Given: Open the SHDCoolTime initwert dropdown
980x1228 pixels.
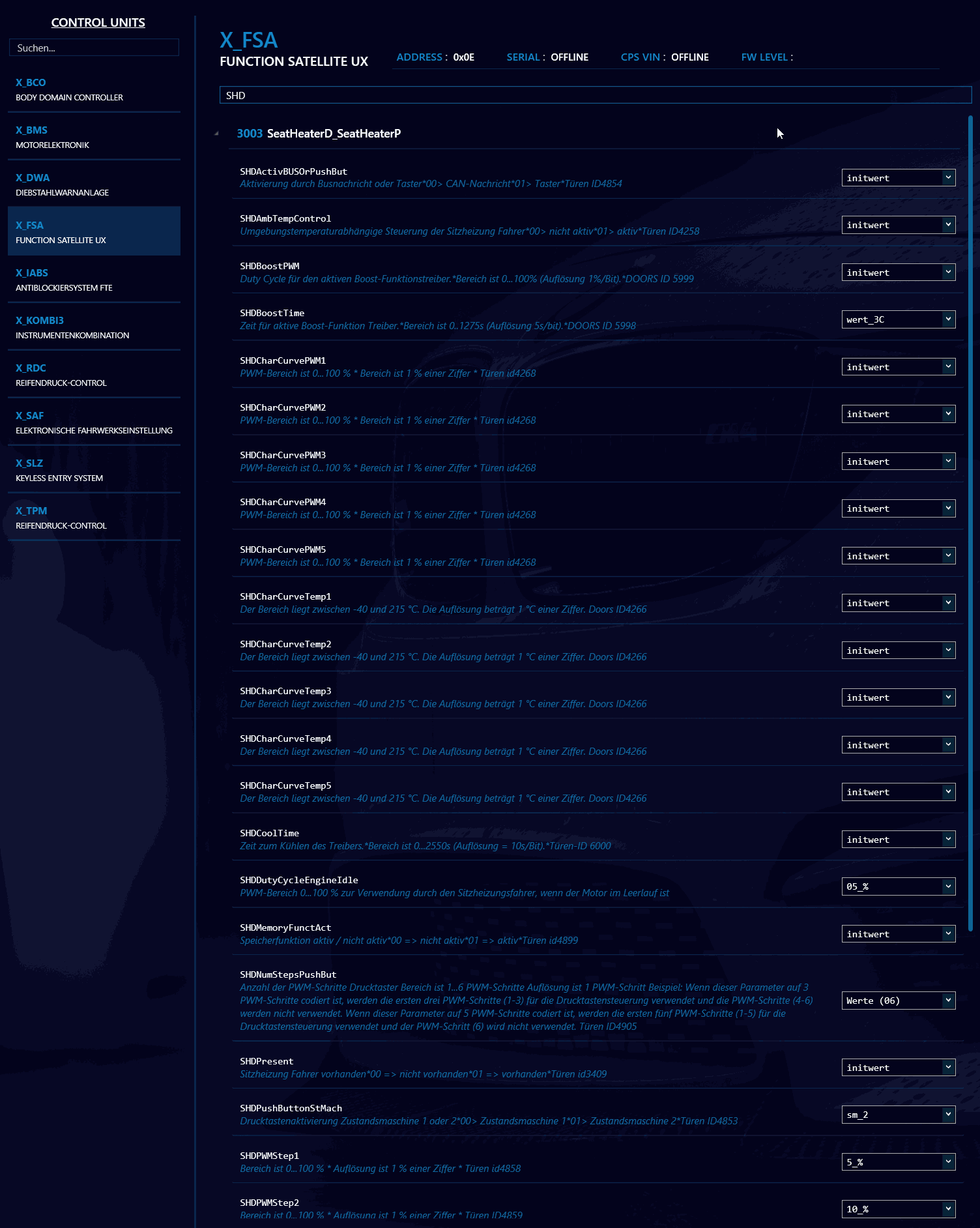Looking at the screenshot, I should pos(898,840).
